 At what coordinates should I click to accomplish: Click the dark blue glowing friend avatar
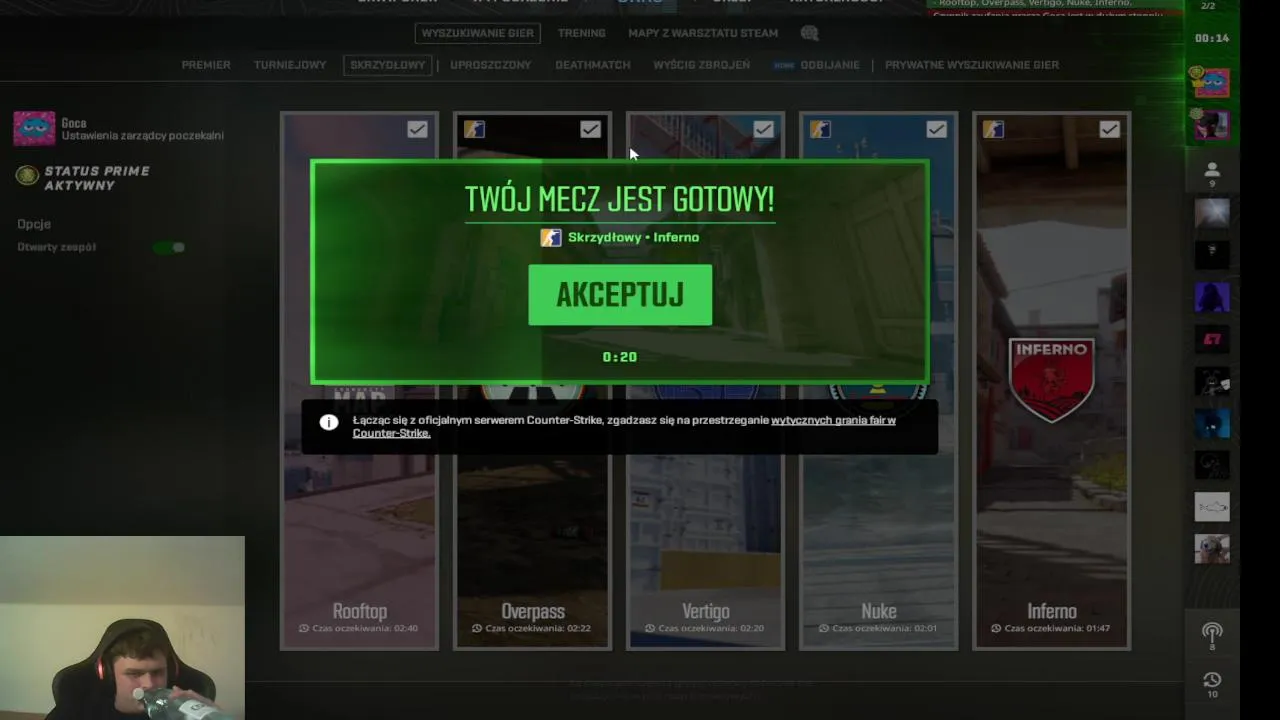pos(1212,423)
